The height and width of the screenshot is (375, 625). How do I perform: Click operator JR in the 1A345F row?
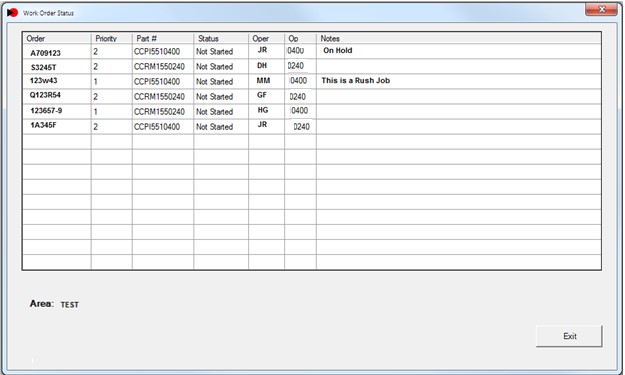(x=262, y=125)
